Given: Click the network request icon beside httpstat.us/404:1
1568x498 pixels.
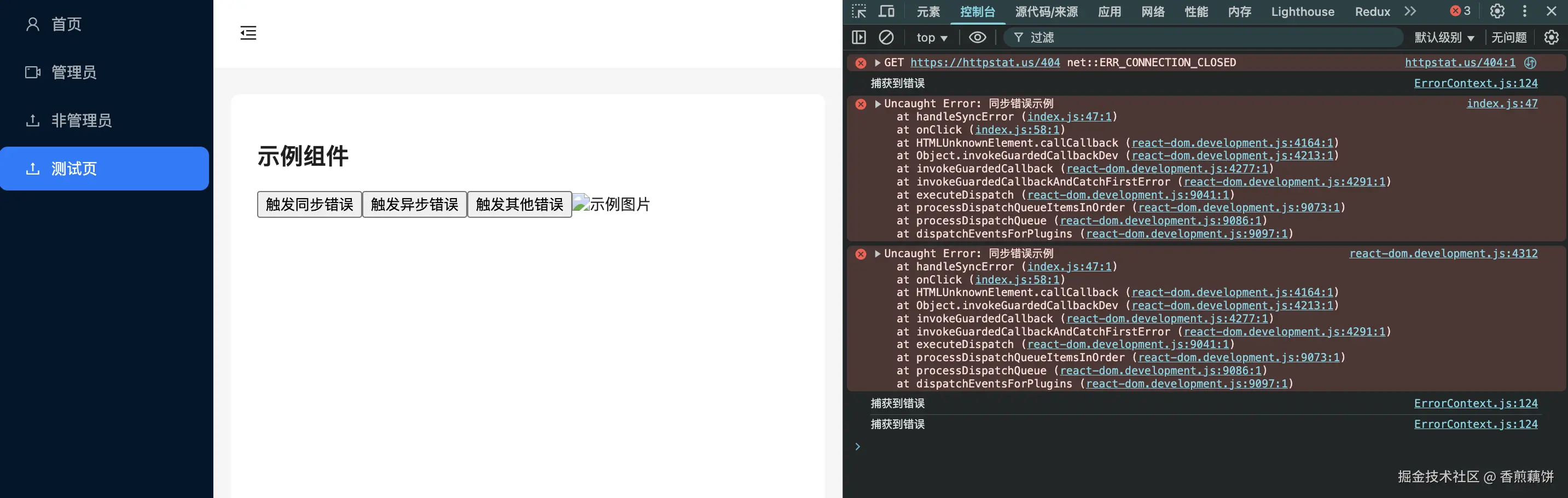Looking at the screenshot, I should coord(1530,63).
